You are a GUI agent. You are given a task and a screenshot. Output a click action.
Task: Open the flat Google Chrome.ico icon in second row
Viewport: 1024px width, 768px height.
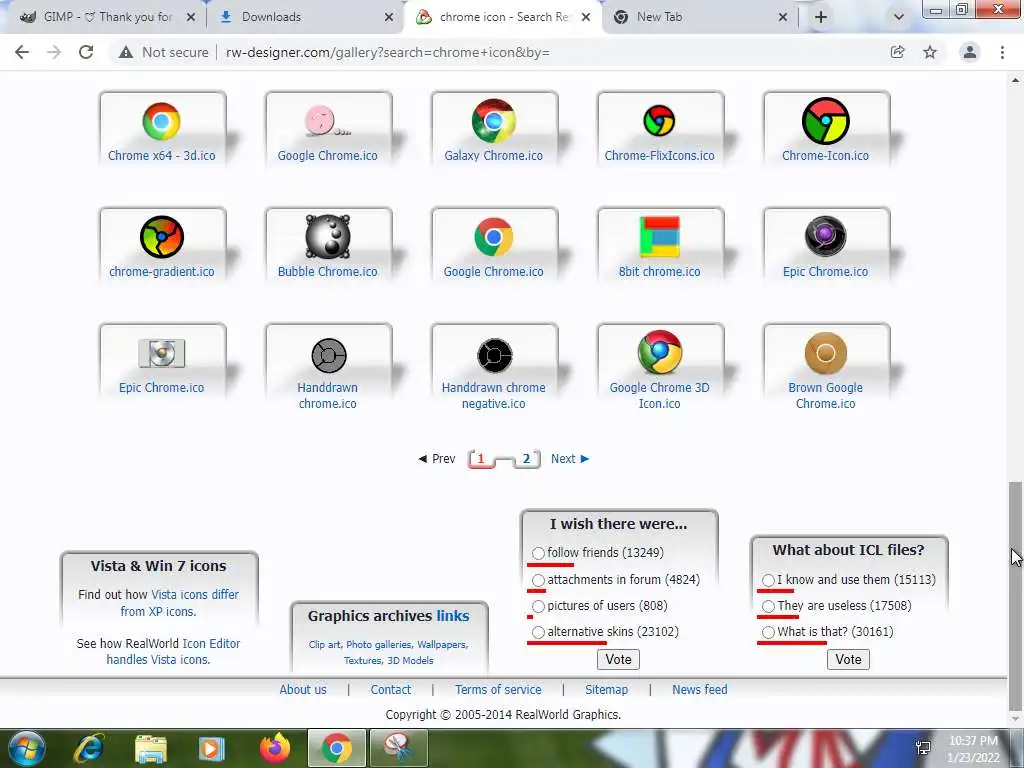494,236
